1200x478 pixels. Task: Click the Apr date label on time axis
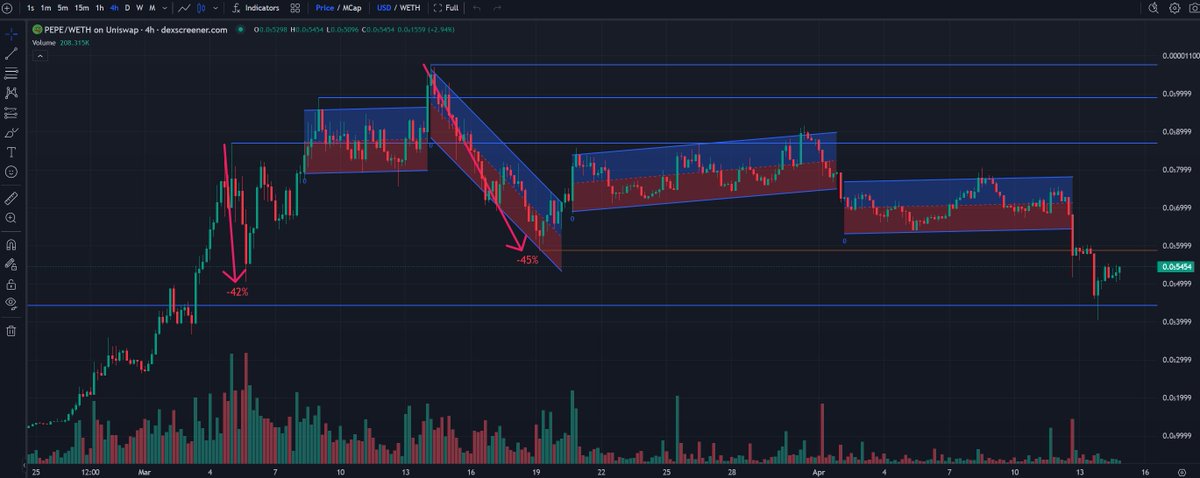point(820,470)
